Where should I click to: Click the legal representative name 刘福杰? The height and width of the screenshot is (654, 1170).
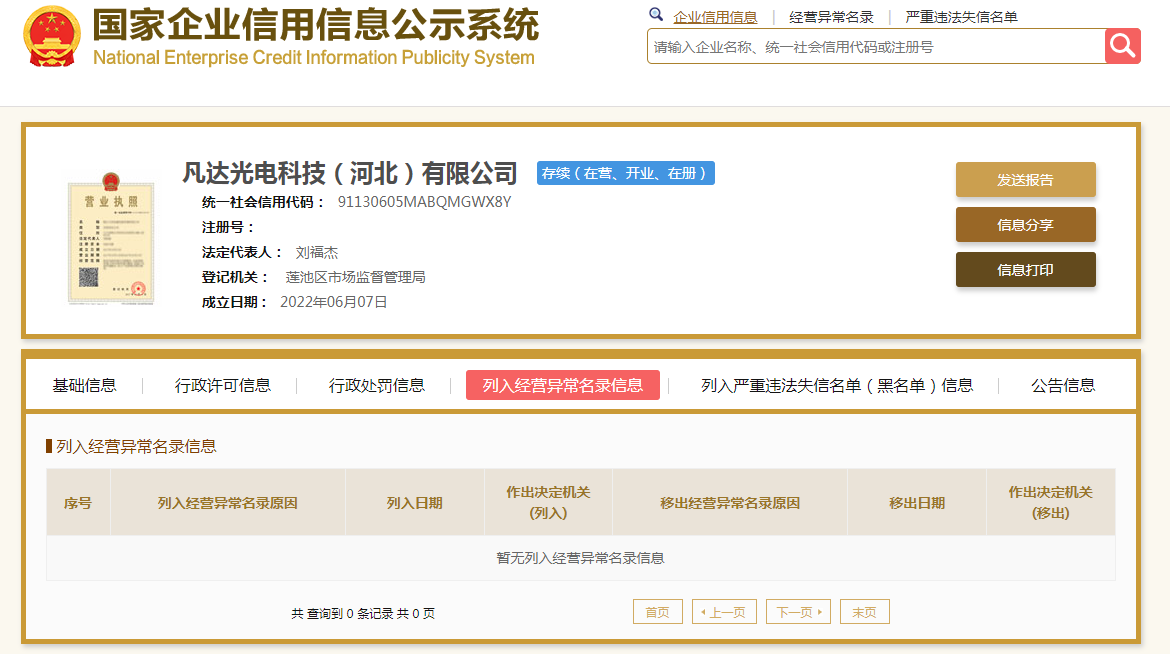tap(316, 252)
